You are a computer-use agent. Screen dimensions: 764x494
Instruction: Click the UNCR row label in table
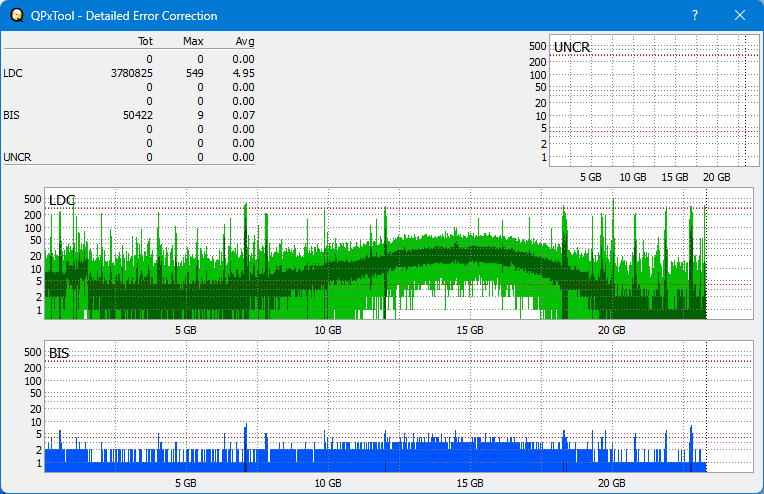[x=17, y=157]
